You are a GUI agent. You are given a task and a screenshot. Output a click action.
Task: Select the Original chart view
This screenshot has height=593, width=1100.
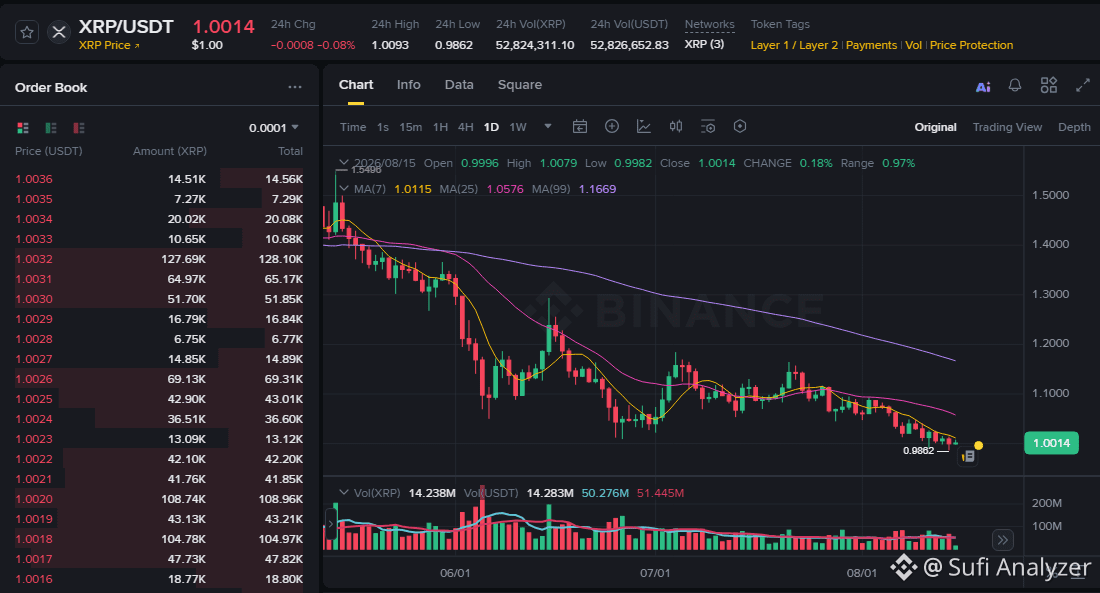[935, 127]
